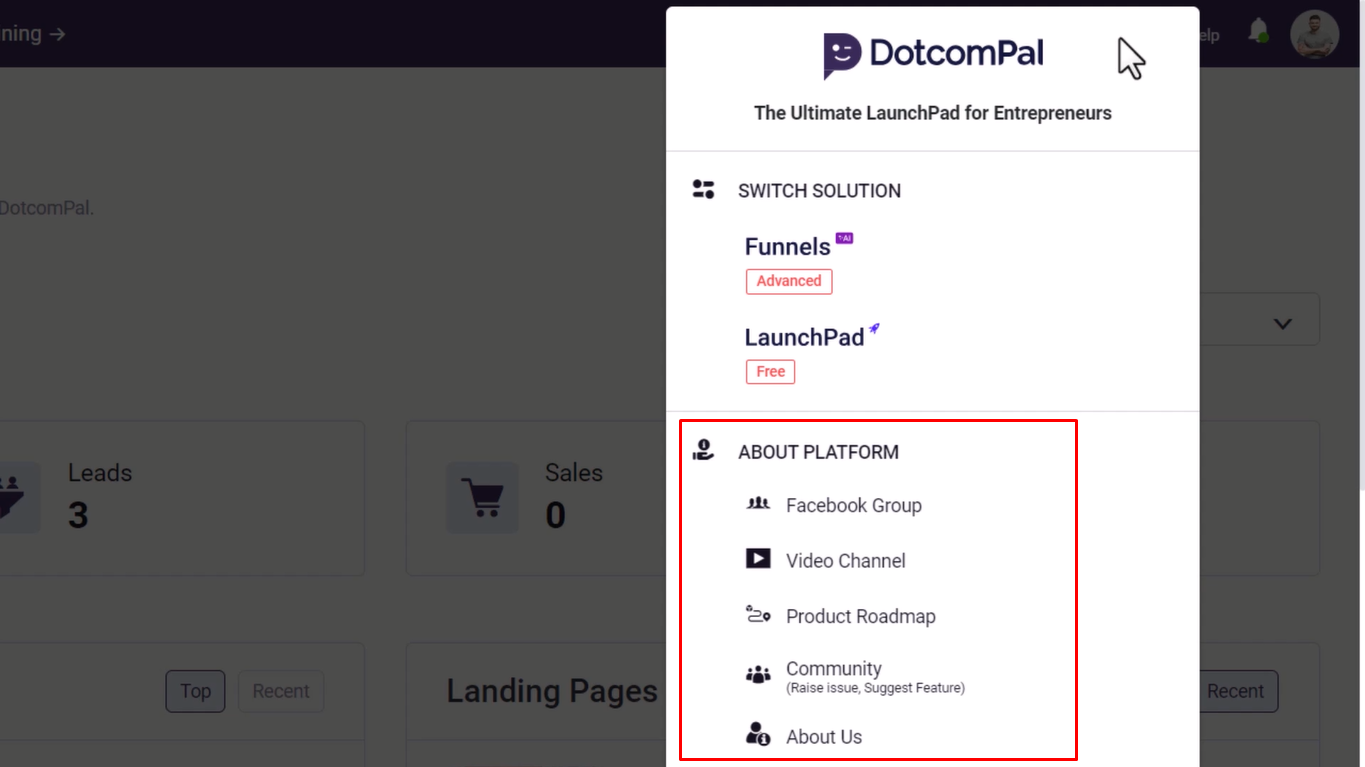Image resolution: width=1365 pixels, height=767 pixels.
Task: Expand the dropdown chevron at right
Action: point(1283,323)
